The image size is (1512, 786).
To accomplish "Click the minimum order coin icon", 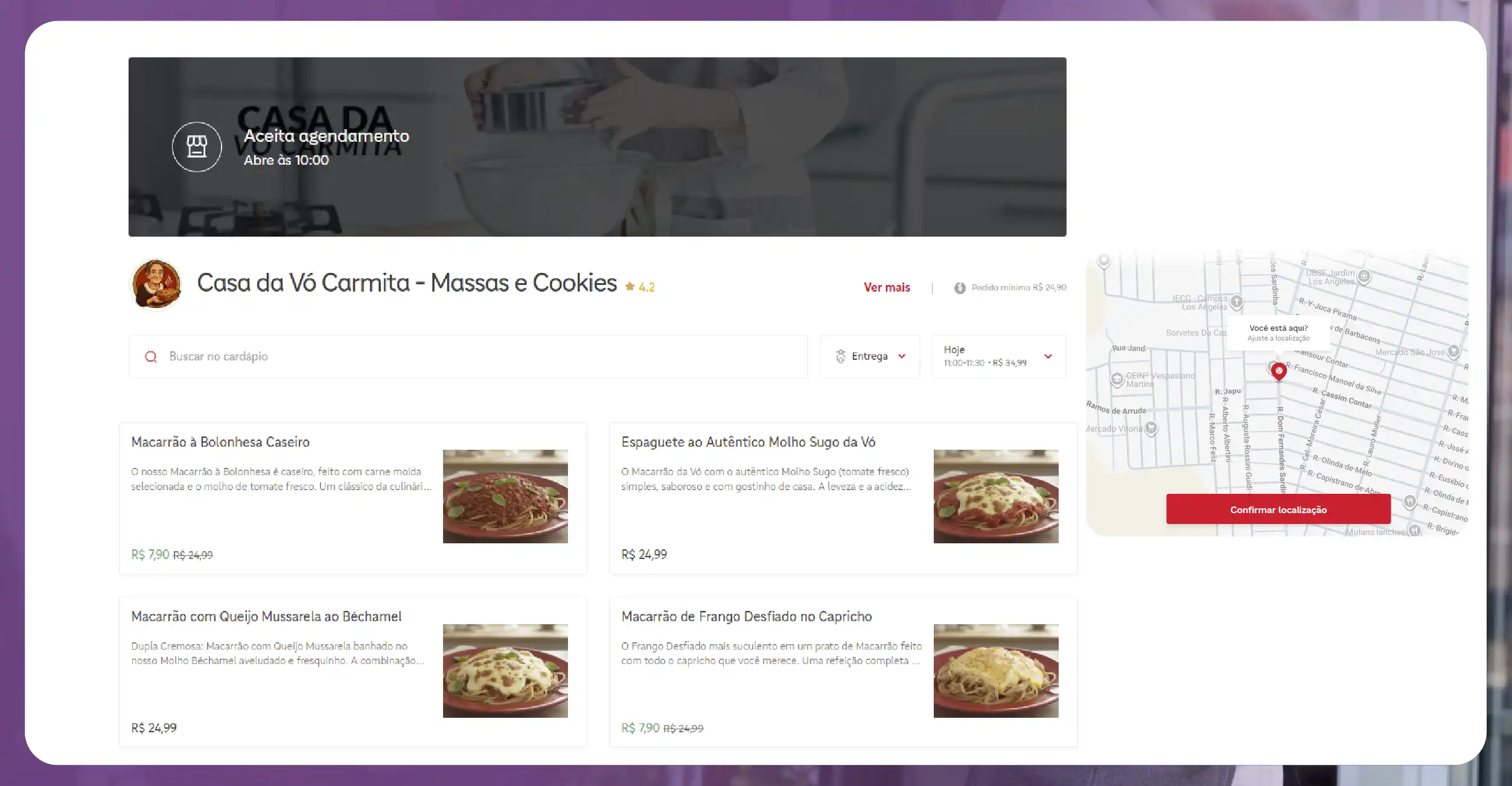I will (960, 288).
